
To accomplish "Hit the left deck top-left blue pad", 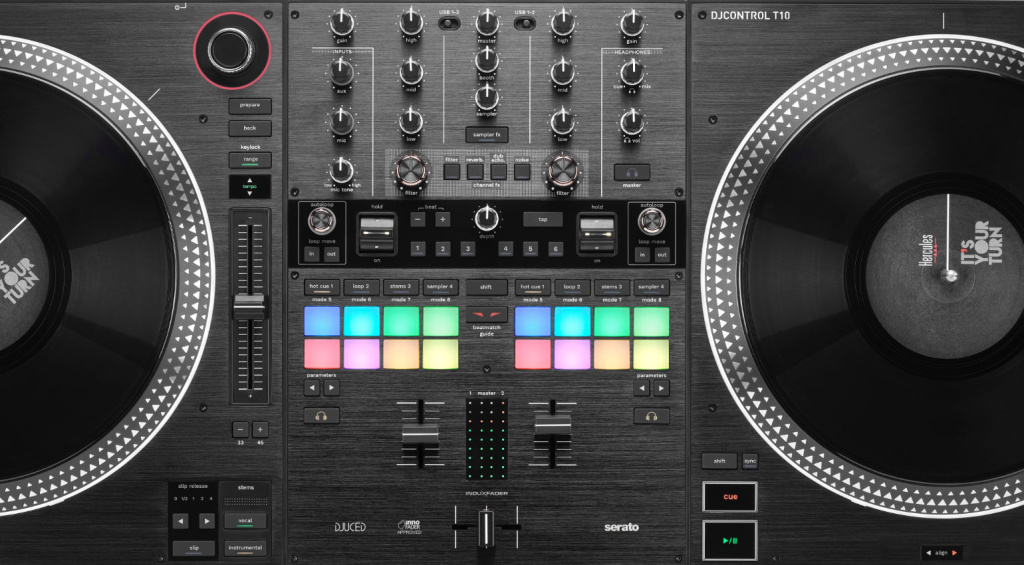I will click(x=322, y=321).
